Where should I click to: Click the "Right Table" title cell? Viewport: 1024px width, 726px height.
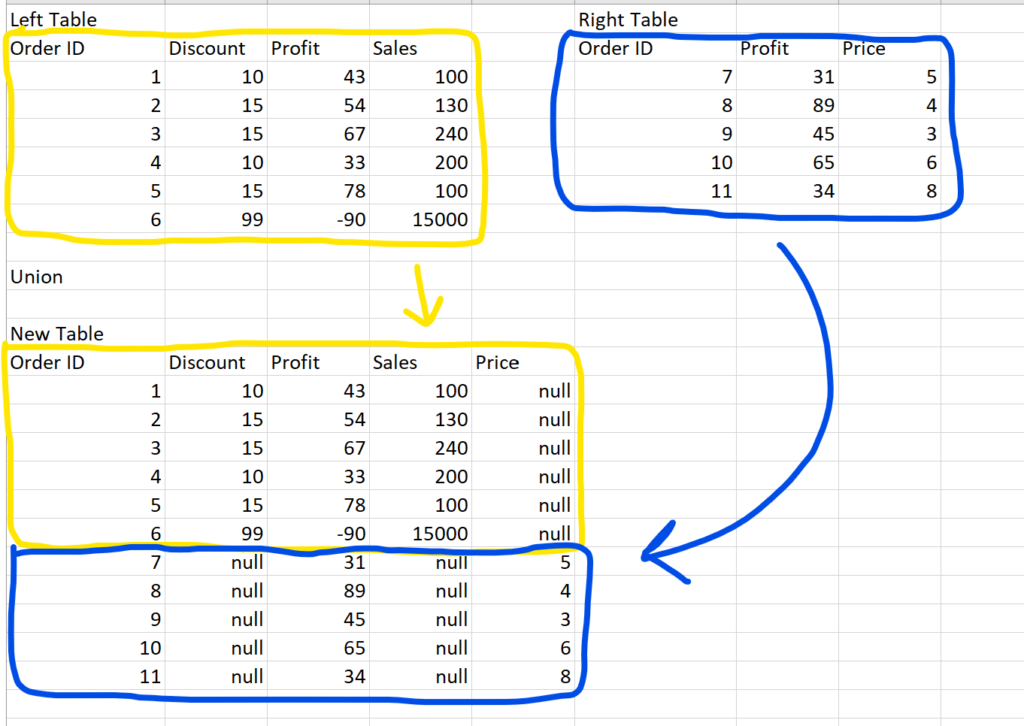click(628, 19)
